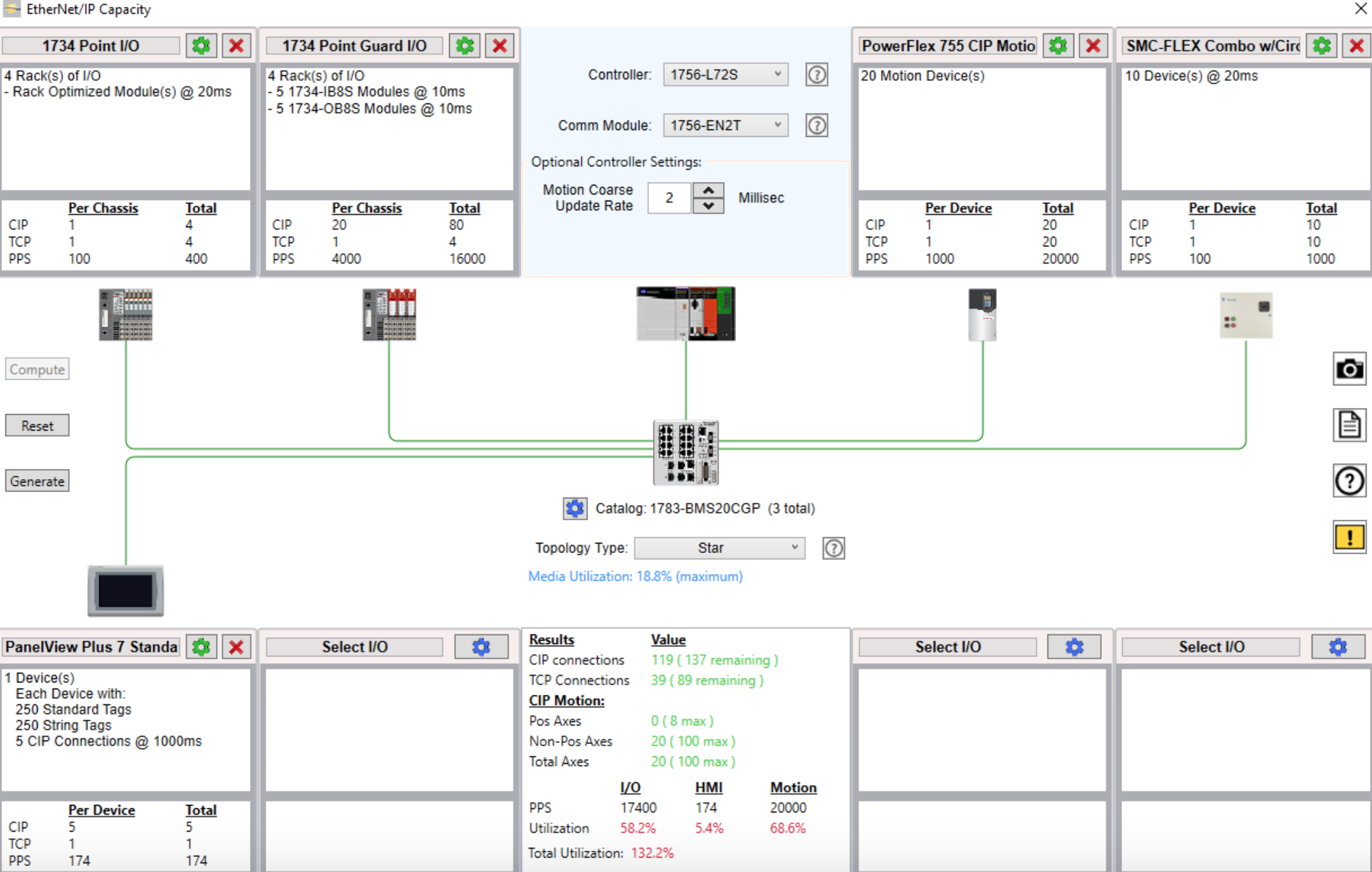Open the Comm Module dropdown
Screen dimensions: 1372x872
(x=724, y=125)
